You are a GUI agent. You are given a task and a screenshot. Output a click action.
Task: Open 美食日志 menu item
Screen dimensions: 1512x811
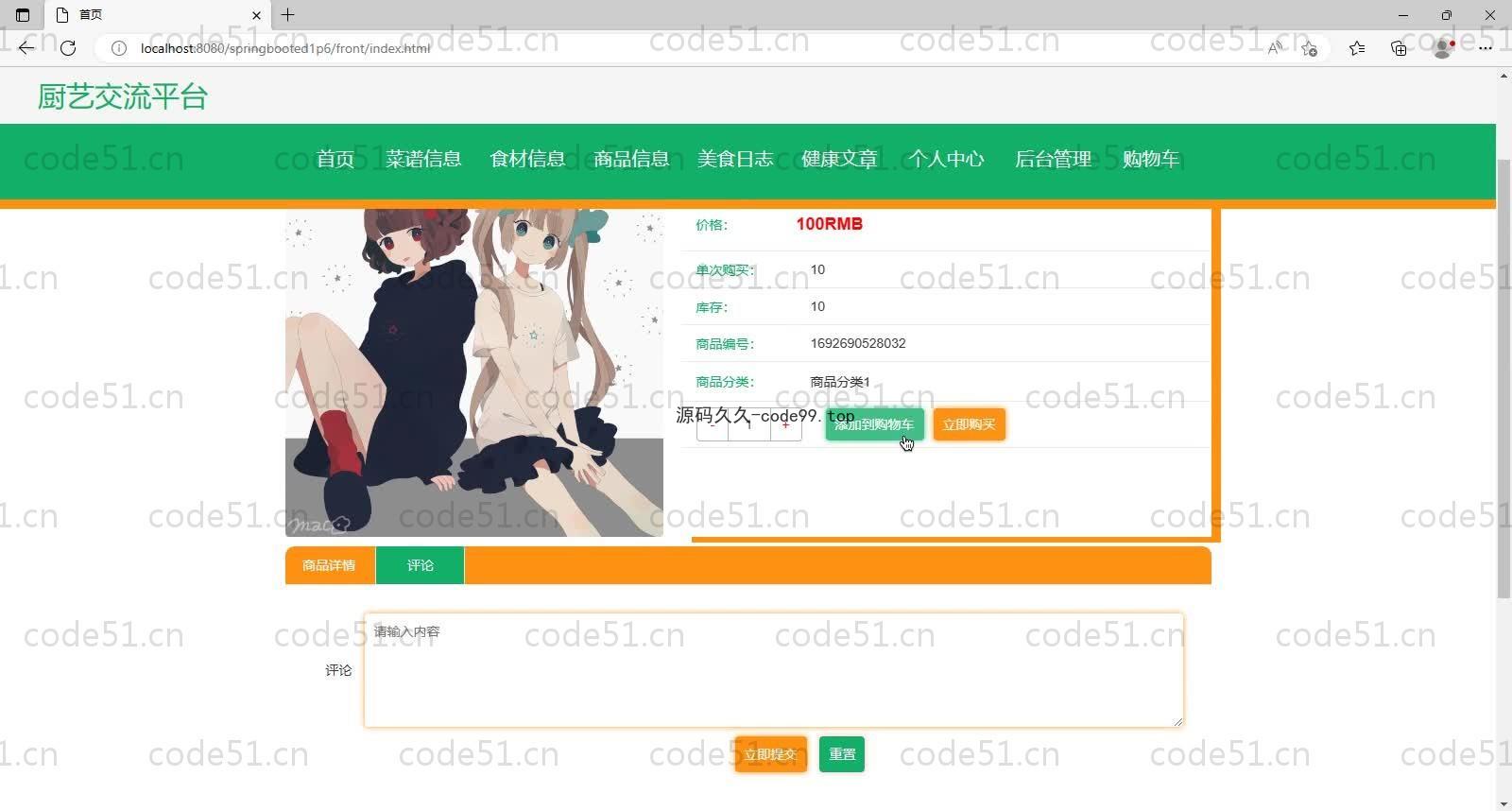(x=735, y=159)
